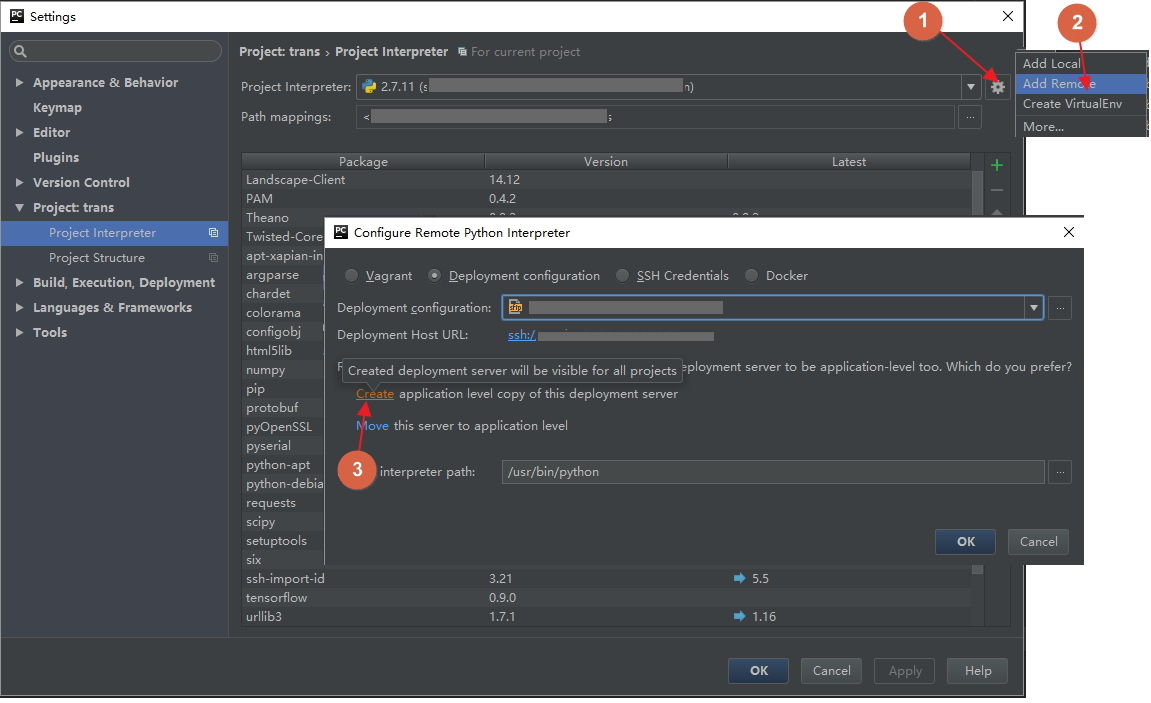This screenshot has width=1151, height=703.
Task: Open Plugins settings page
Action: (56, 157)
